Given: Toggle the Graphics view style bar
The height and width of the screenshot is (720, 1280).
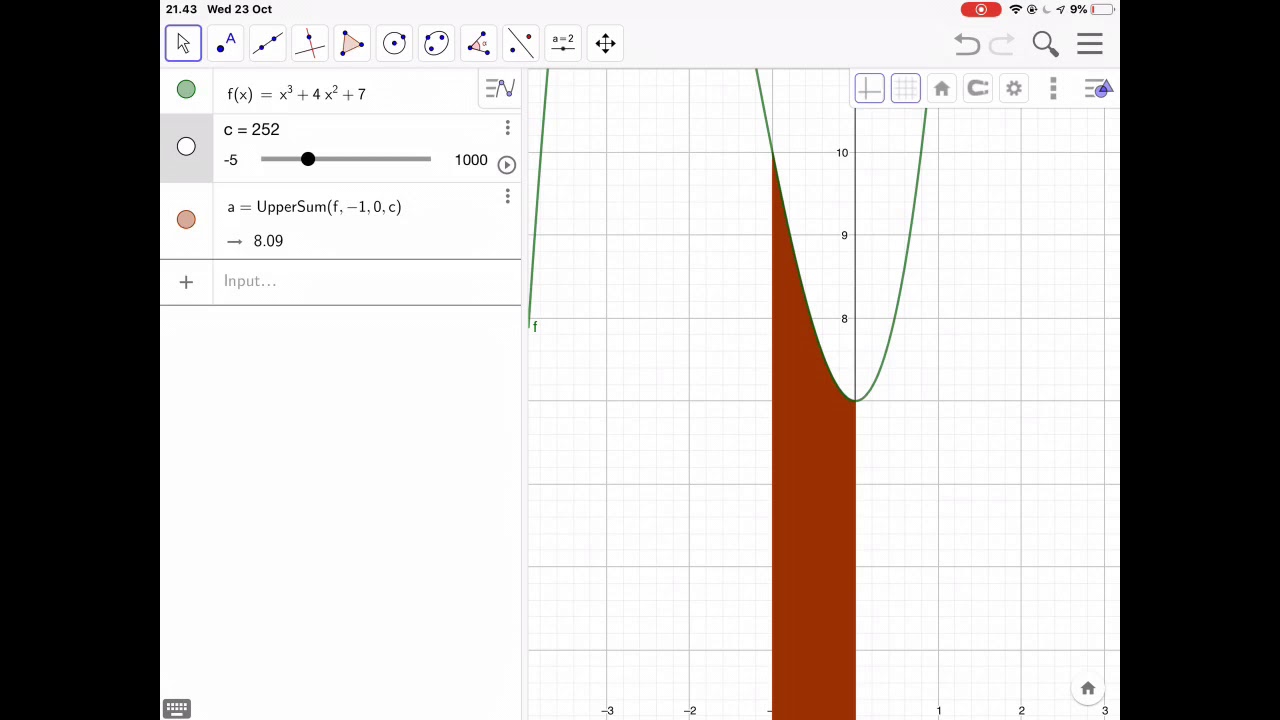Looking at the screenshot, I should point(1098,89).
